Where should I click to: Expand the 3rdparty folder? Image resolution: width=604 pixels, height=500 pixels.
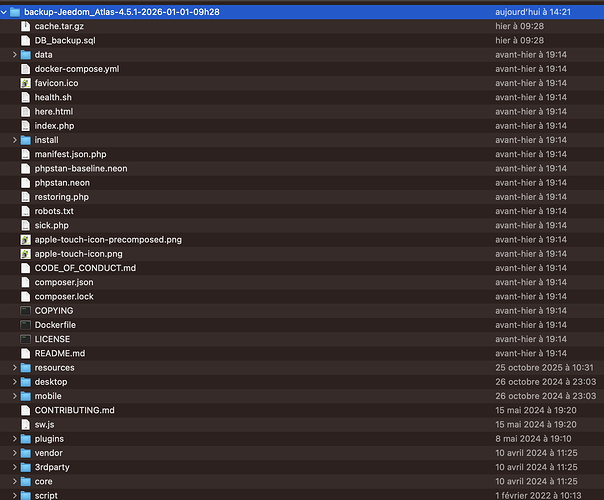[15, 467]
